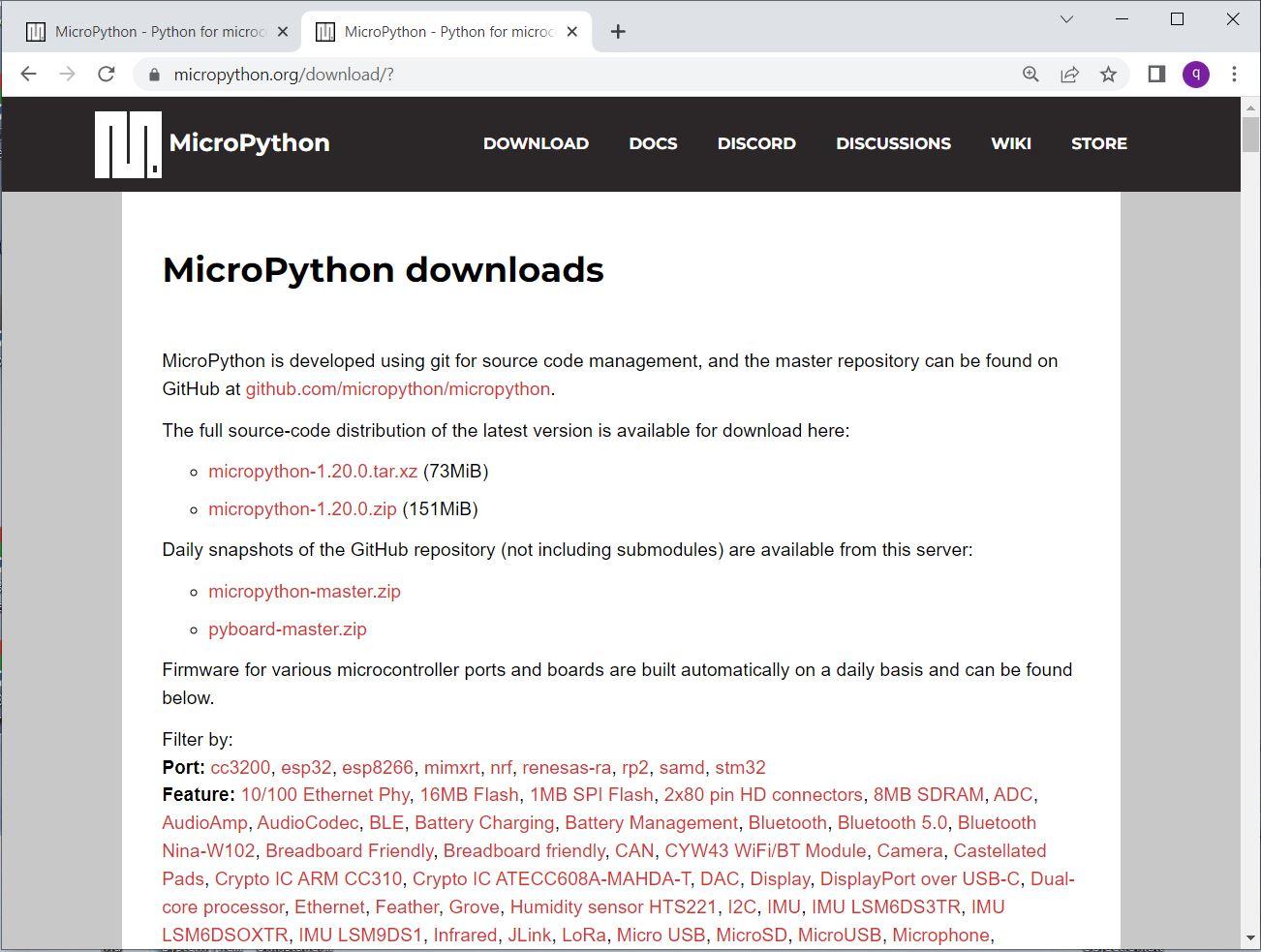The image size is (1261, 952).
Task: Visit the WIKI navigation item
Action: 1011,143
